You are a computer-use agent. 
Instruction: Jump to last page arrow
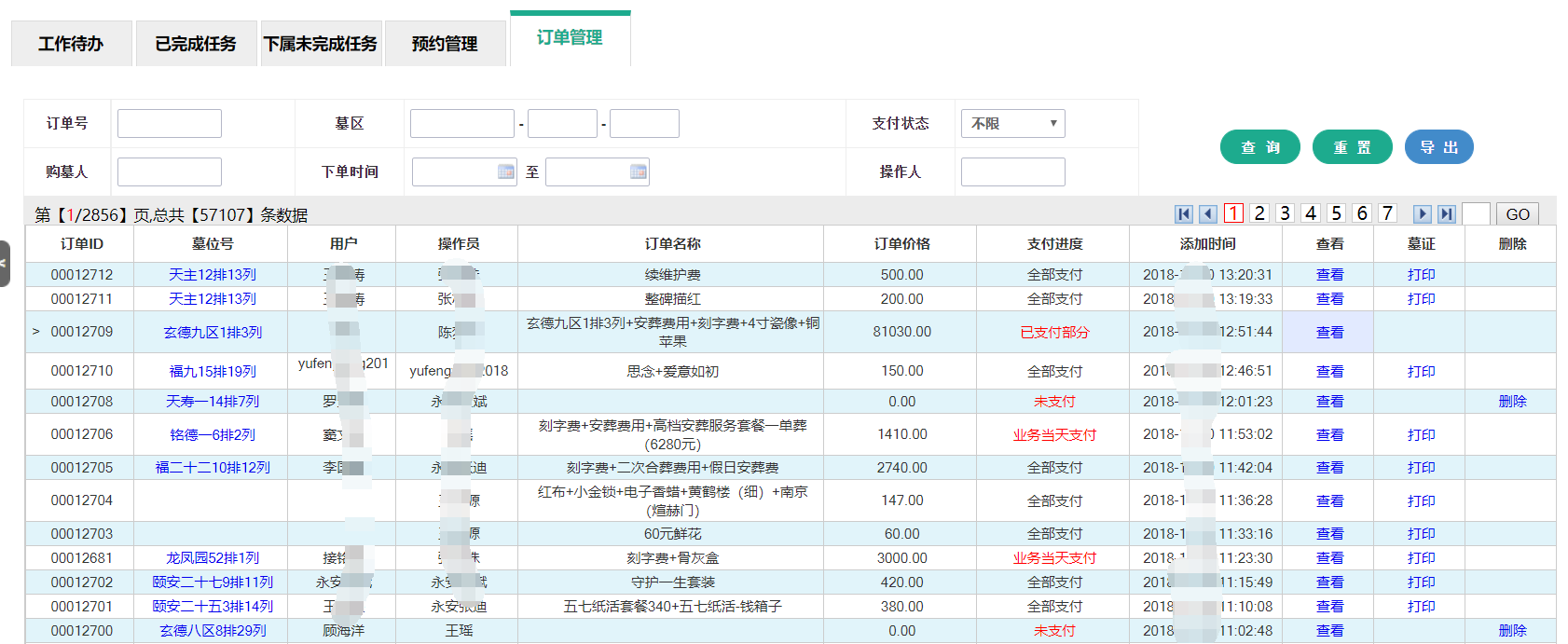coord(1446,214)
